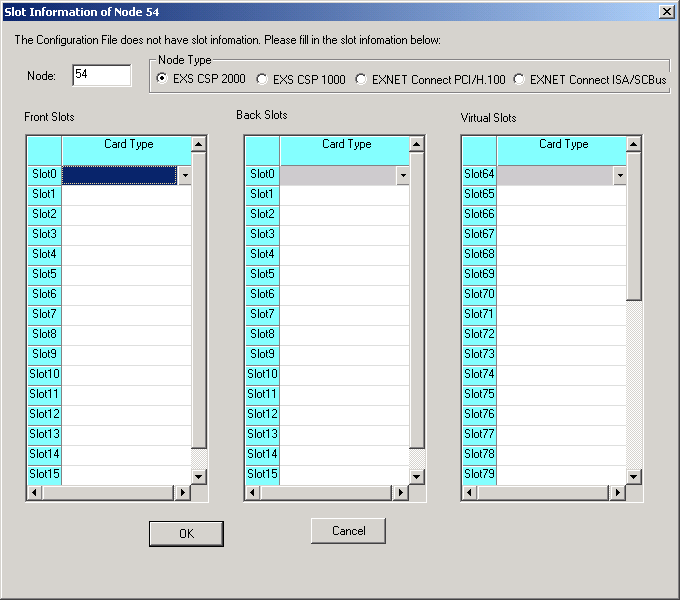Image resolution: width=680 pixels, height=600 pixels.
Task: Expand Virtual Slots Slot64 card type dropdown
Action: [x=619, y=175]
